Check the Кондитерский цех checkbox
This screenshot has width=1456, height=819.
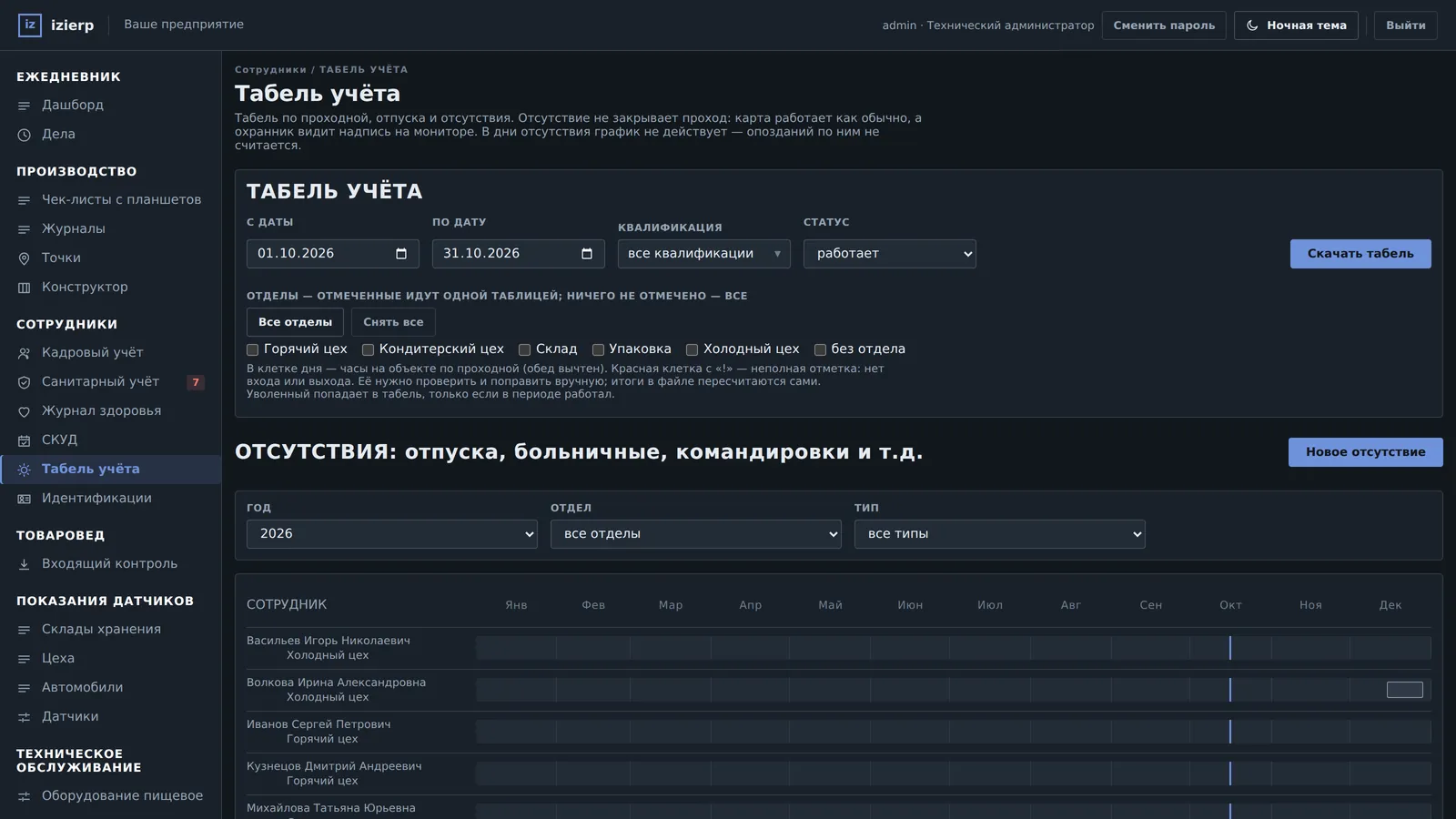click(x=369, y=349)
